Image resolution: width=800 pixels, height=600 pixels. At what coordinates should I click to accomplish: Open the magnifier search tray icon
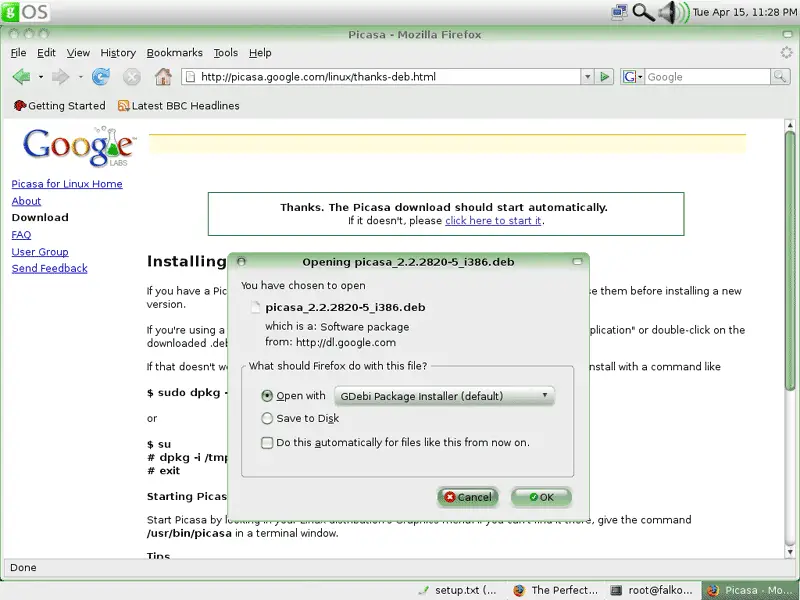click(643, 12)
